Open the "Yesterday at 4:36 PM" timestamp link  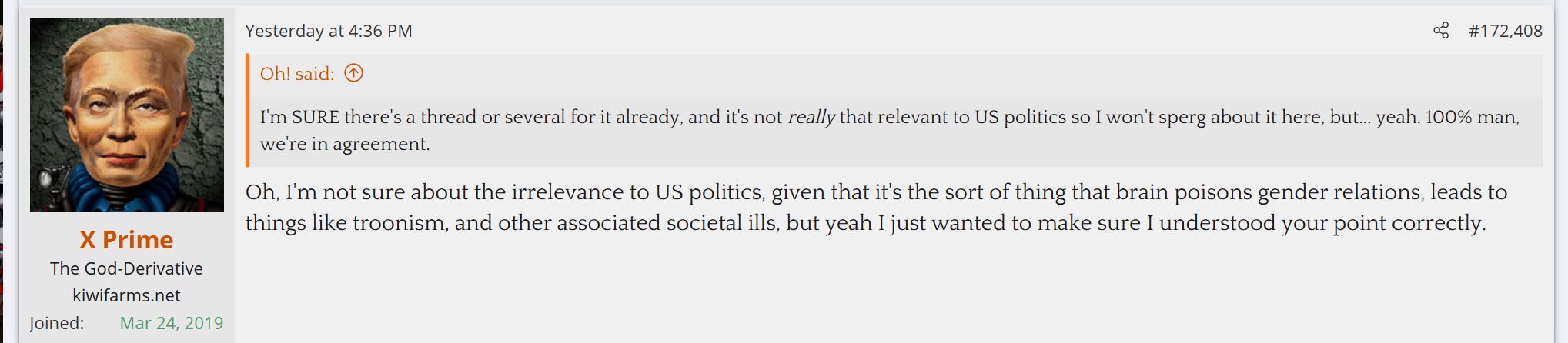[x=329, y=31]
